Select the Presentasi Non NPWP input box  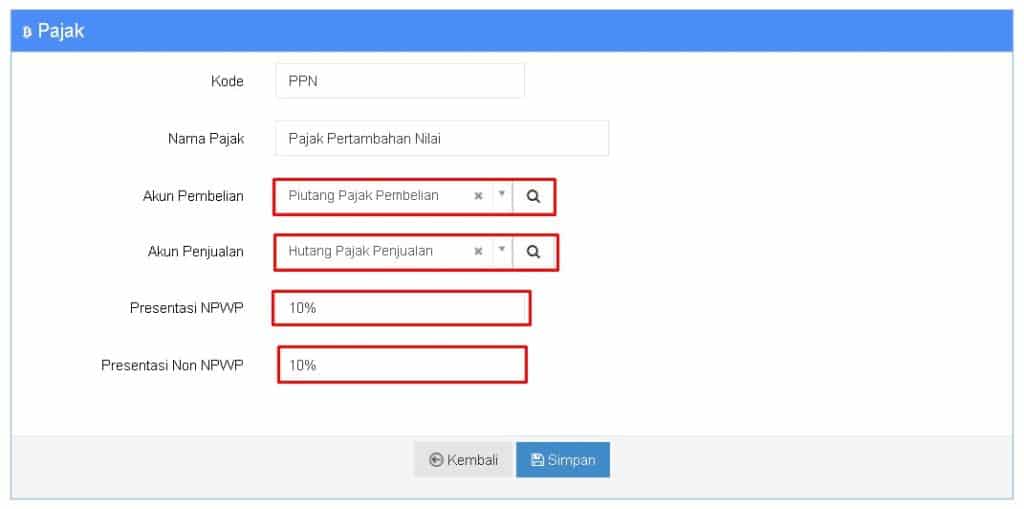(x=402, y=365)
